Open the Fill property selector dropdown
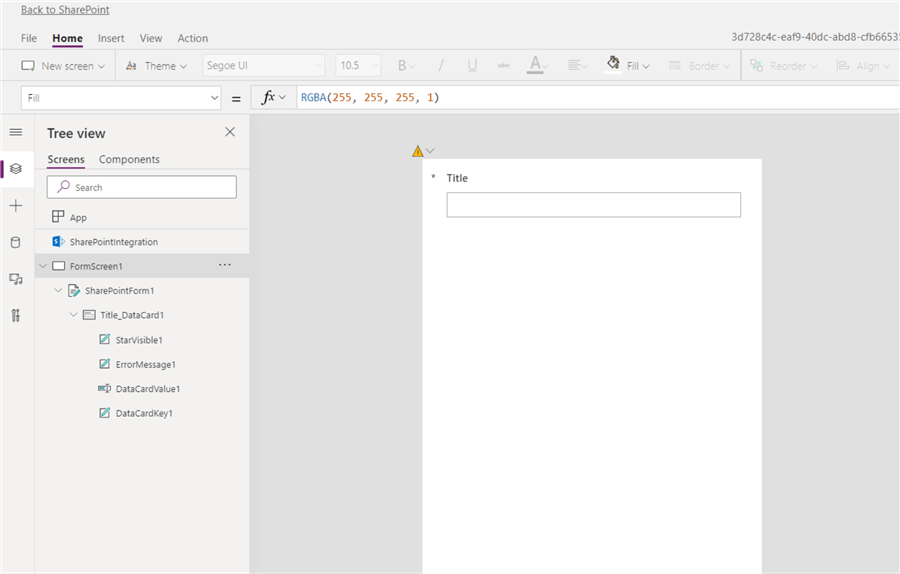 (x=121, y=98)
